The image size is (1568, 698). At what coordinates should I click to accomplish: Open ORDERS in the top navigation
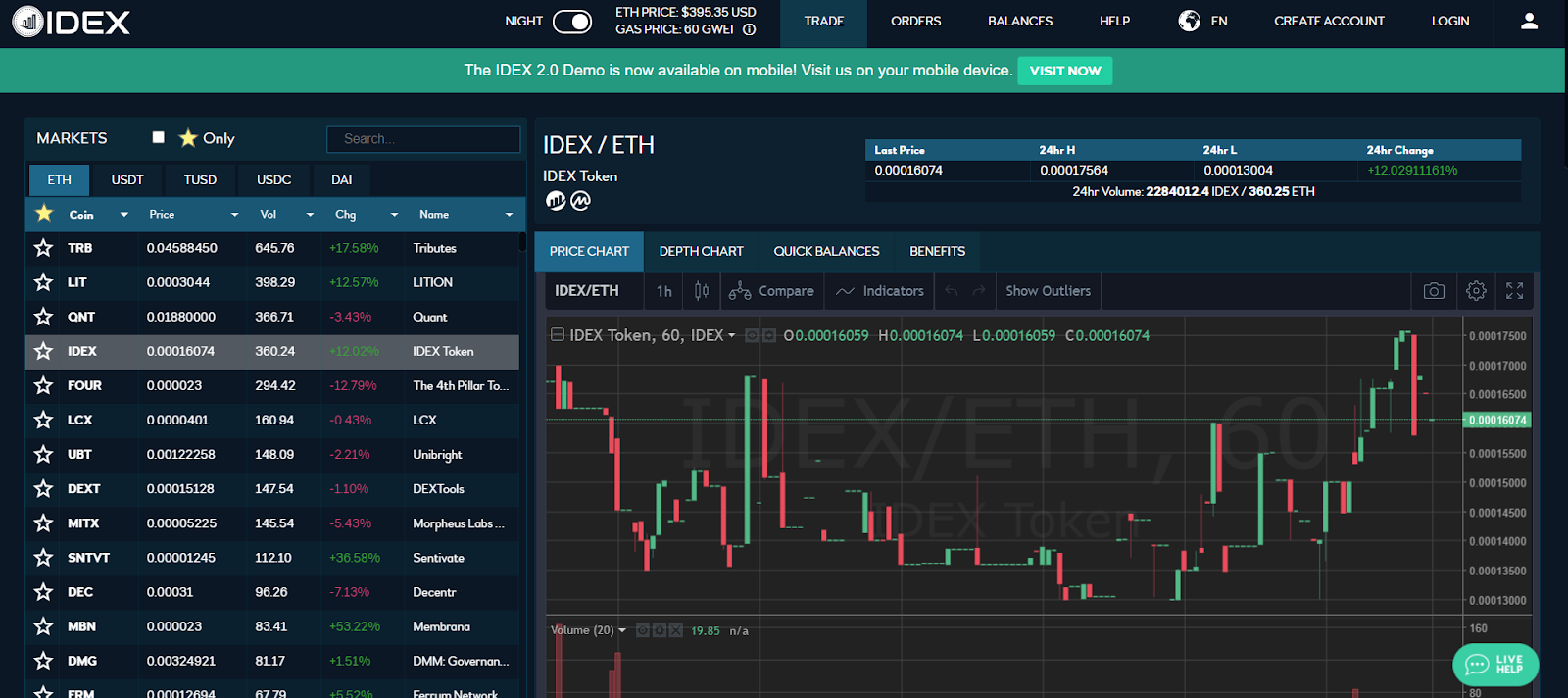click(x=916, y=21)
